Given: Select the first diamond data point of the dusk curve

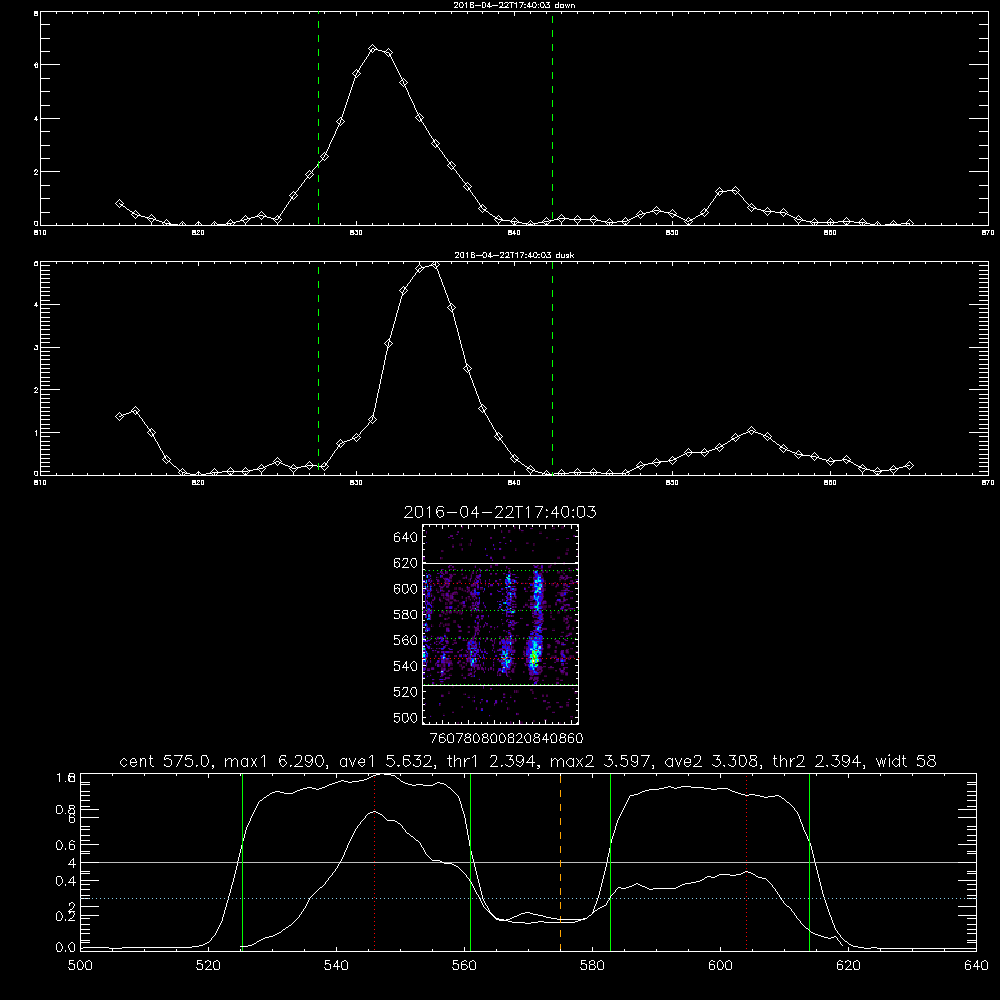Looking at the screenshot, I should [119, 416].
